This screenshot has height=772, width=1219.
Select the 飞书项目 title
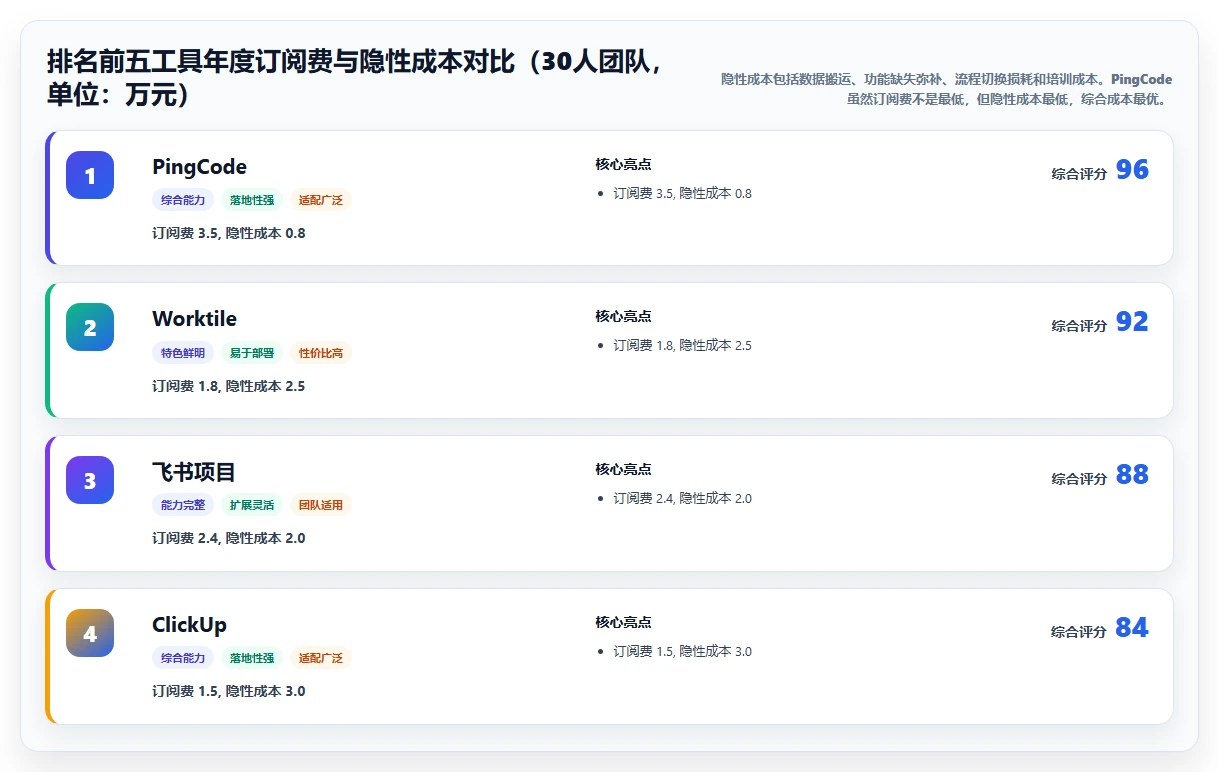pyautogui.click(x=194, y=472)
